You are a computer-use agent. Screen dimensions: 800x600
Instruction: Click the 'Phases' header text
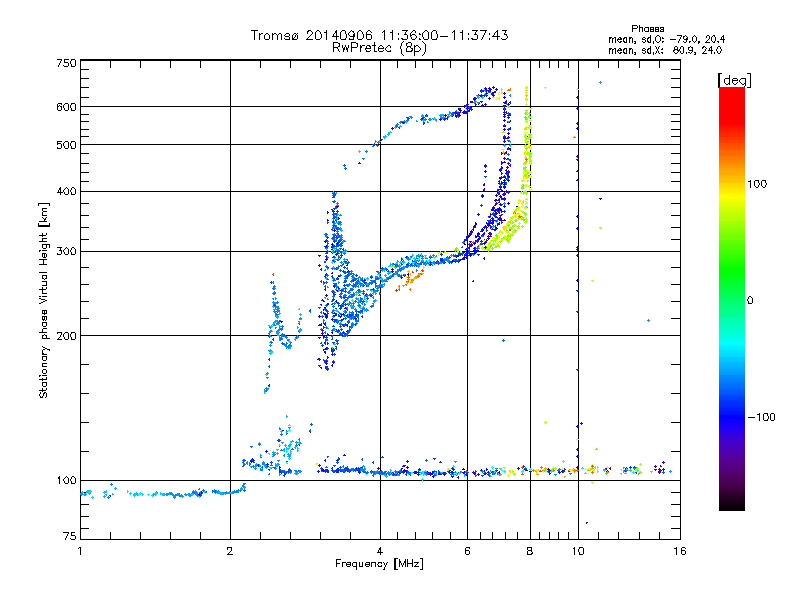point(647,29)
